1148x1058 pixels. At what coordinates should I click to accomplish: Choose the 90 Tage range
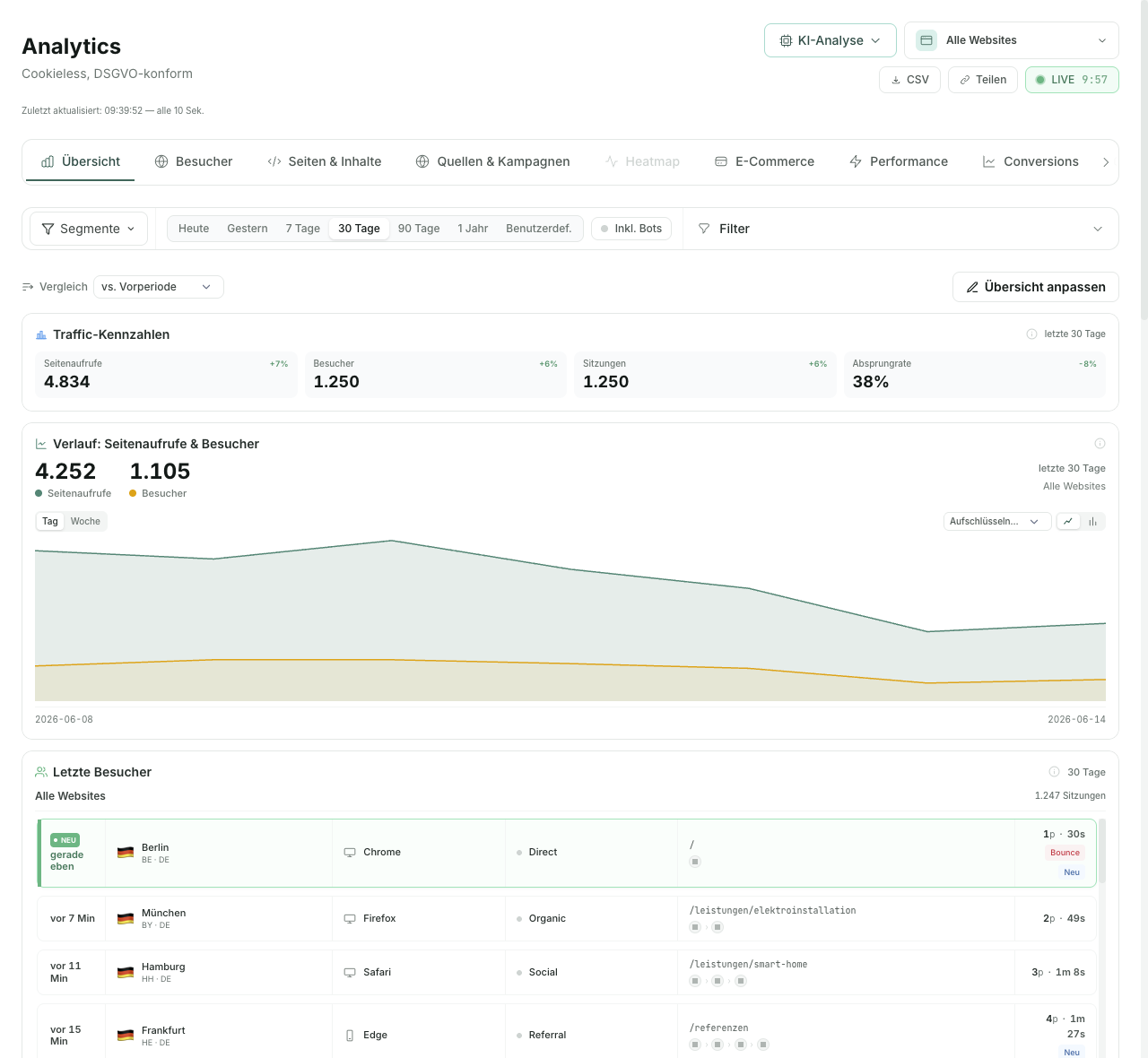(x=419, y=229)
